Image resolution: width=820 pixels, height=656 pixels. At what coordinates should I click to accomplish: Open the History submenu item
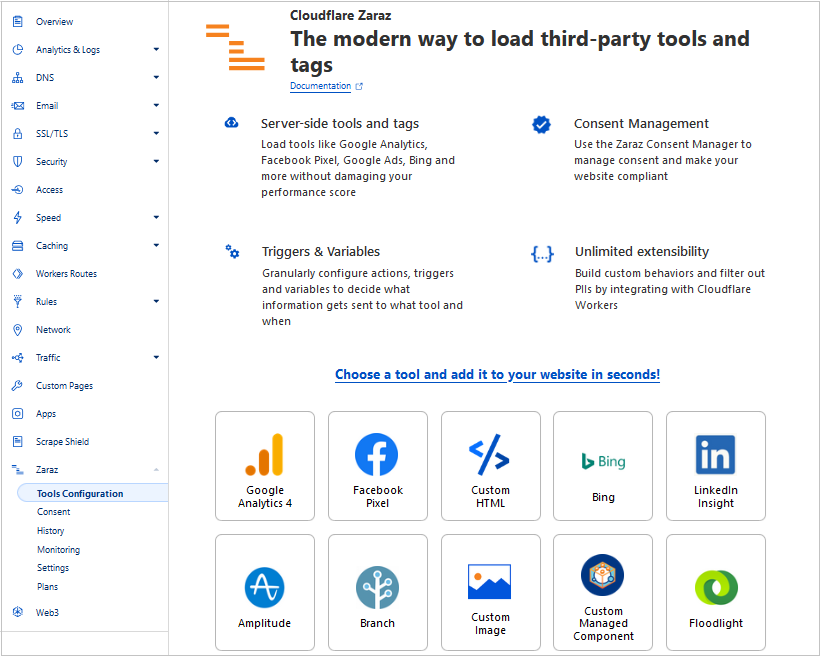[50, 530]
